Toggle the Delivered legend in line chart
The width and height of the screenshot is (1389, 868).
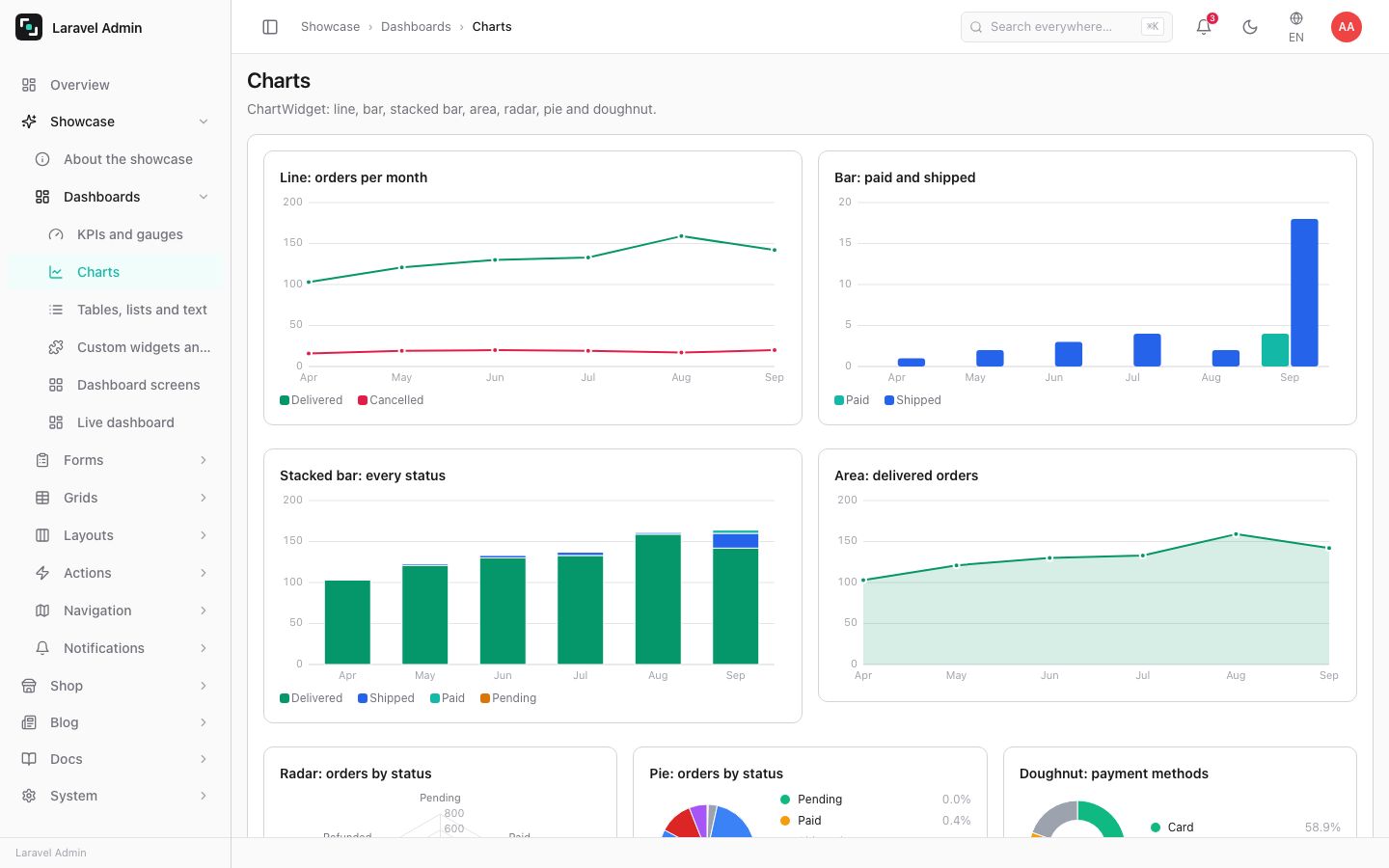pos(311,400)
